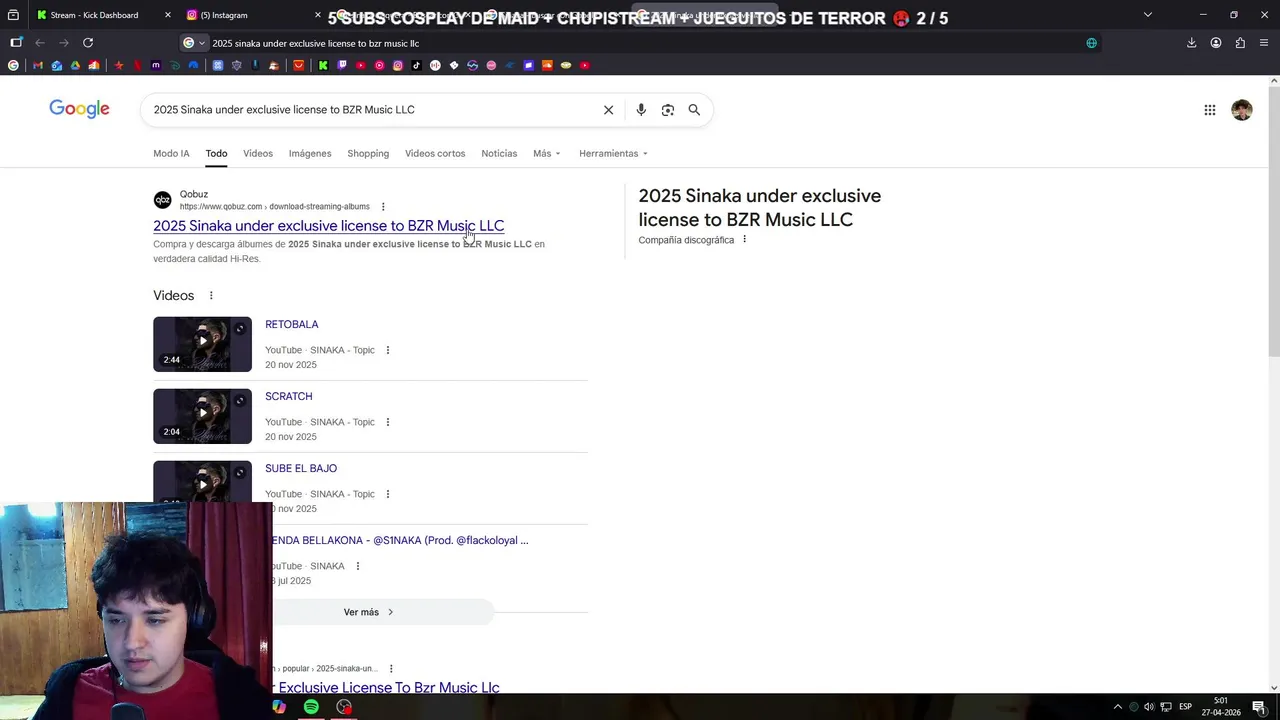Open options for the RETOBALA video result
The height and width of the screenshot is (720, 1280).
tap(388, 350)
